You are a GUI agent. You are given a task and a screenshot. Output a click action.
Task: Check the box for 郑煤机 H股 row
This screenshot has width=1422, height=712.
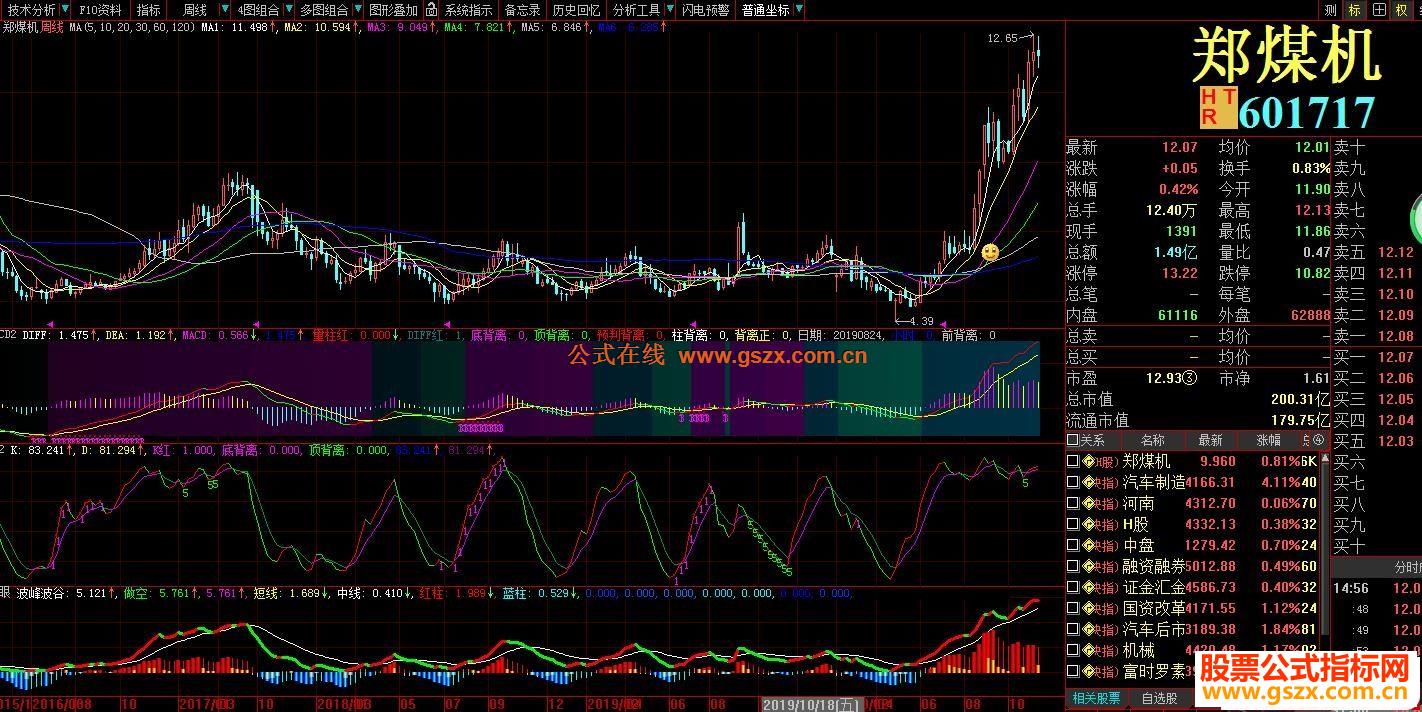[1073, 462]
